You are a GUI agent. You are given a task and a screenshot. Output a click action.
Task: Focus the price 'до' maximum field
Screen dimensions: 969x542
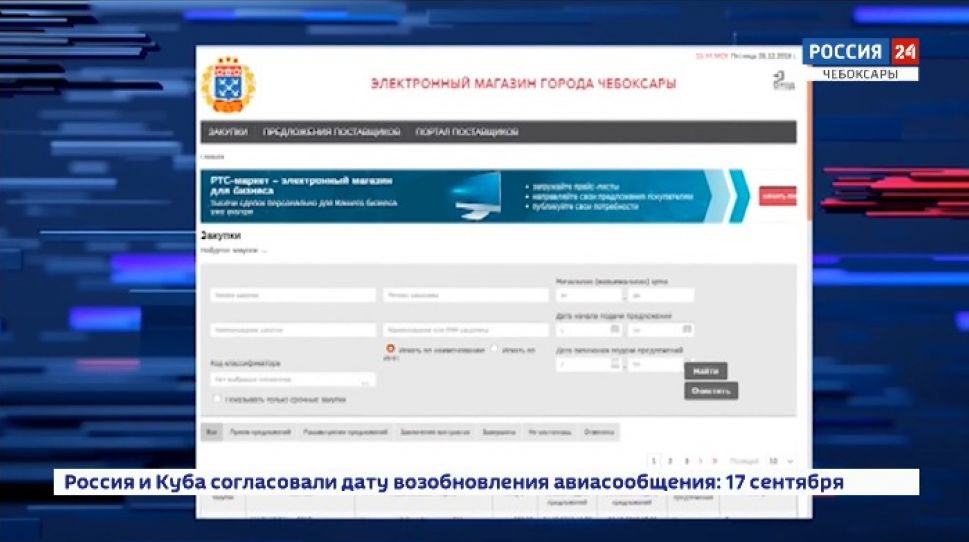[661, 295]
